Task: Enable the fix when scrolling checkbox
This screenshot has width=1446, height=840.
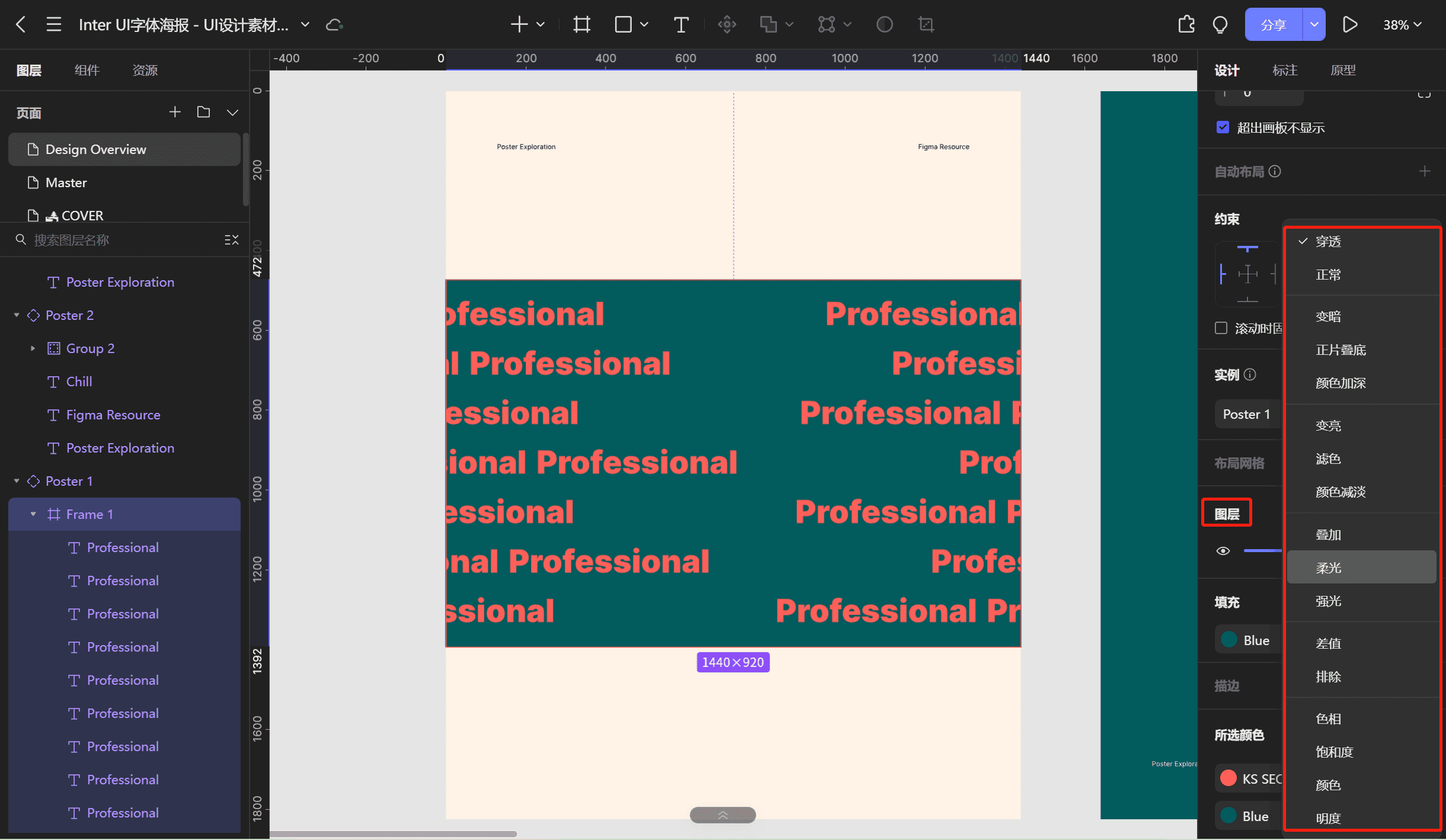Action: [x=1221, y=328]
